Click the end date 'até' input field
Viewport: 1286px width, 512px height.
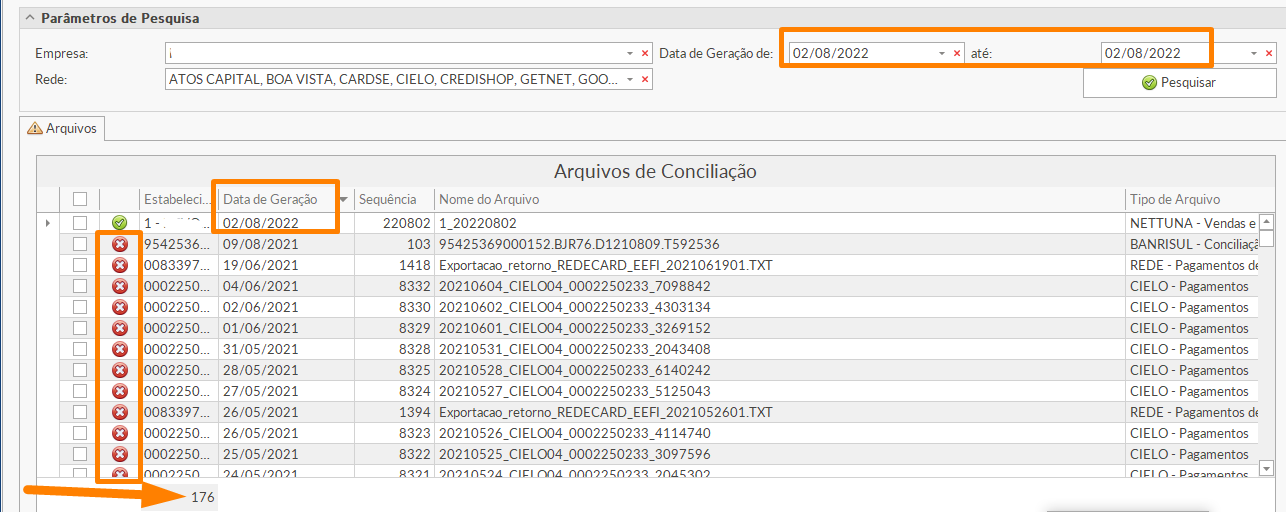click(x=1170, y=53)
